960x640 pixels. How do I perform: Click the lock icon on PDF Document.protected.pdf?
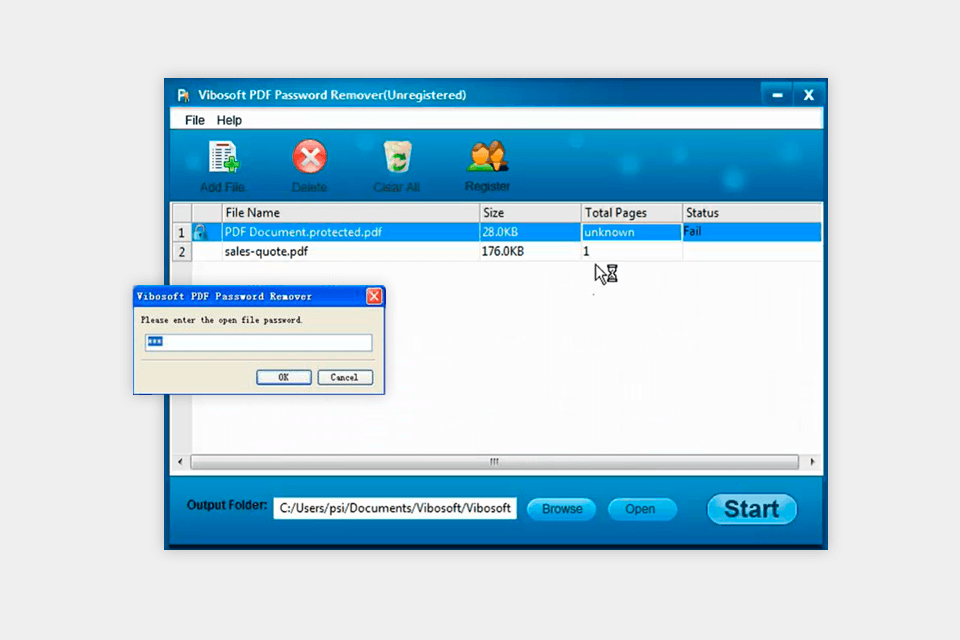point(200,232)
